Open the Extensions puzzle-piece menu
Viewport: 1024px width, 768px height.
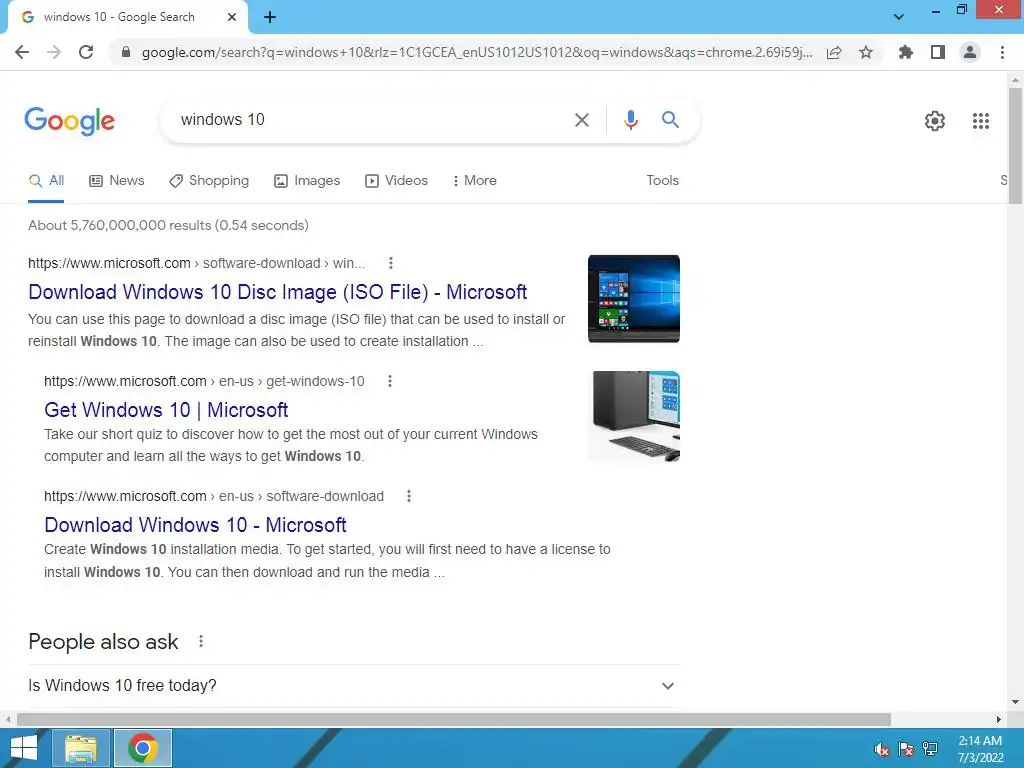click(x=905, y=52)
